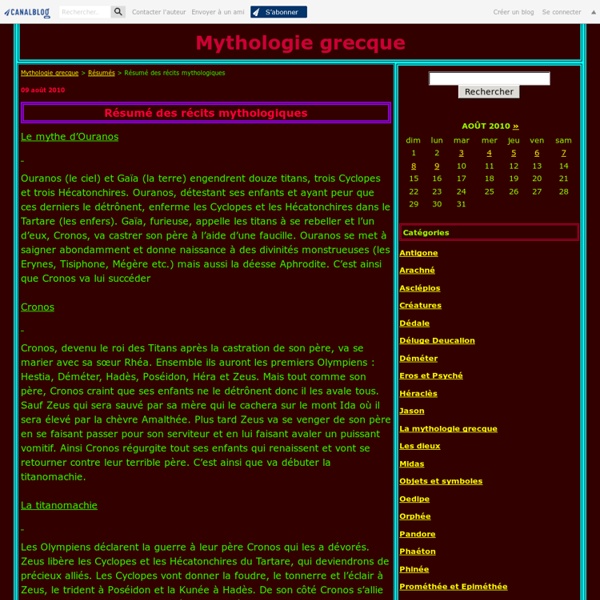The image size is (600, 600).
Task: Open La mythologie grecque category
Action: tap(448, 429)
